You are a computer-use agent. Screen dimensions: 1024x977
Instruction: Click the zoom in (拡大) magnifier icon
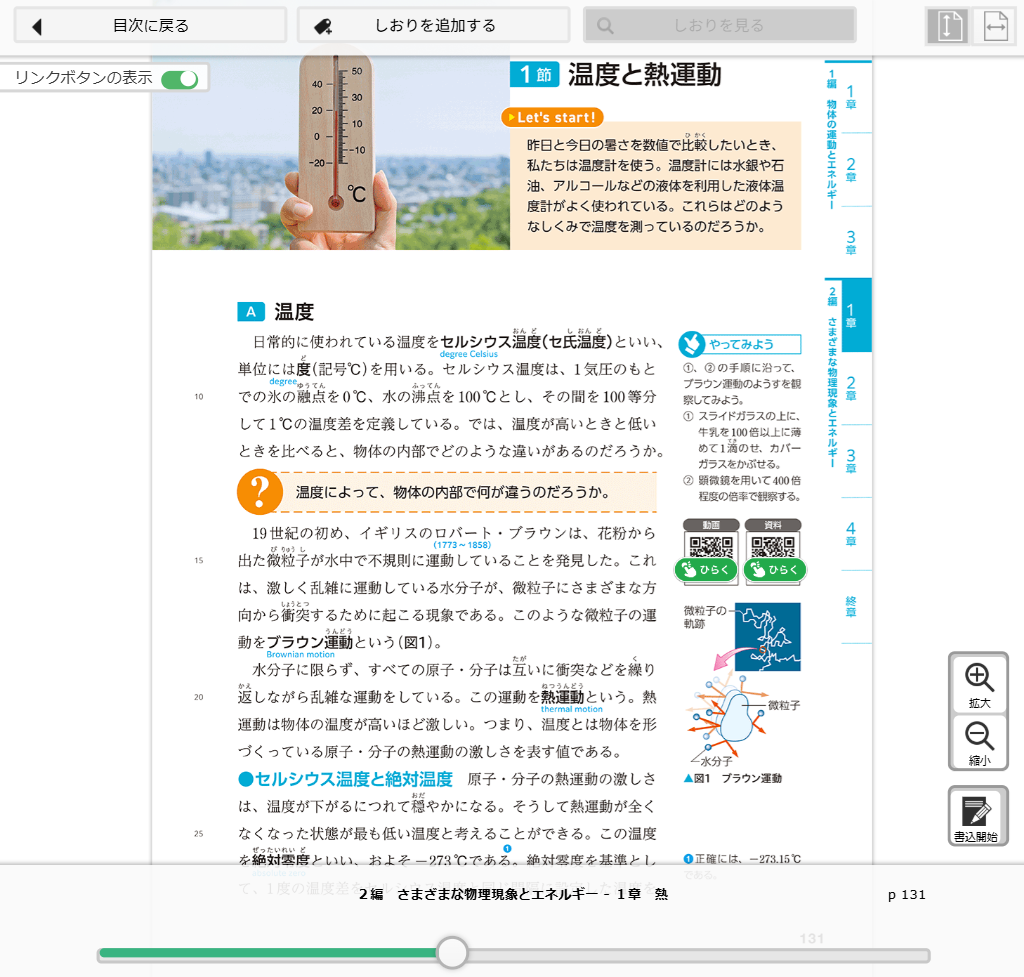pyautogui.click(x=978, y=683)
